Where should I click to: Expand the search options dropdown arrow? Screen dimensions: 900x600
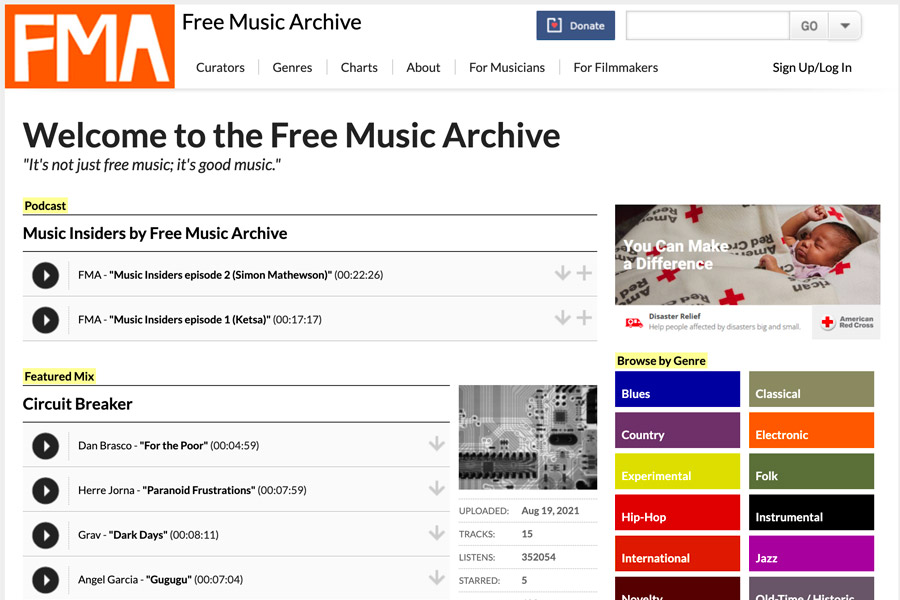pos(845,26)
